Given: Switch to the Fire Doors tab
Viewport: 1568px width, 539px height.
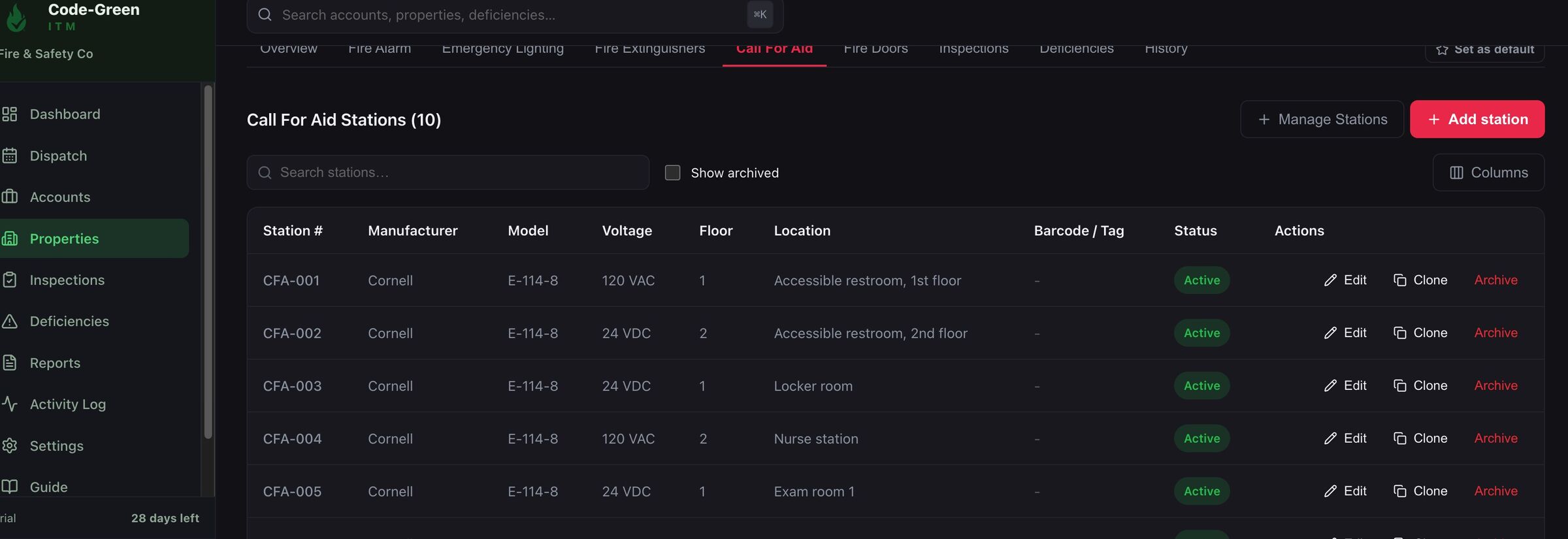Looking at the screenshot, I should [x=875, y=49].
